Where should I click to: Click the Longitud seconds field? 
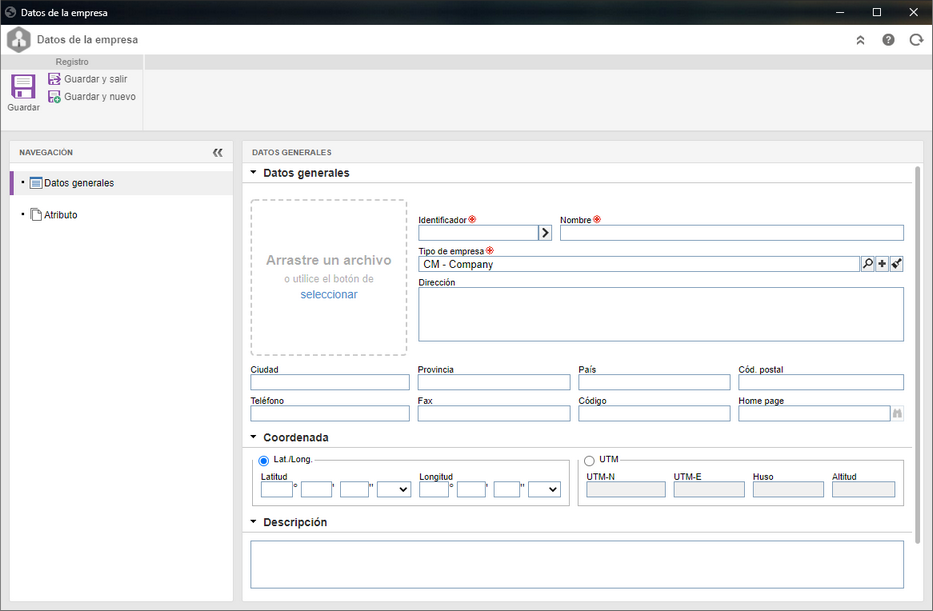point(506,490)
